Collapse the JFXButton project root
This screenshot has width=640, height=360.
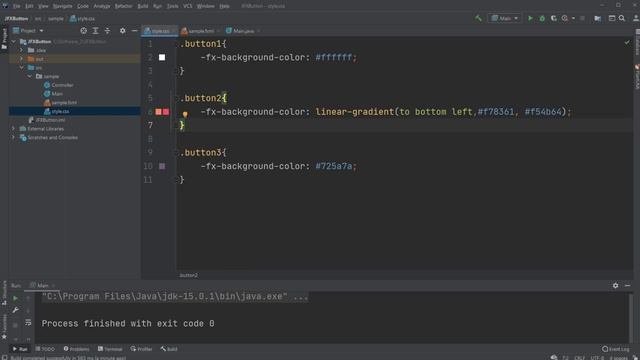(13, 42)
